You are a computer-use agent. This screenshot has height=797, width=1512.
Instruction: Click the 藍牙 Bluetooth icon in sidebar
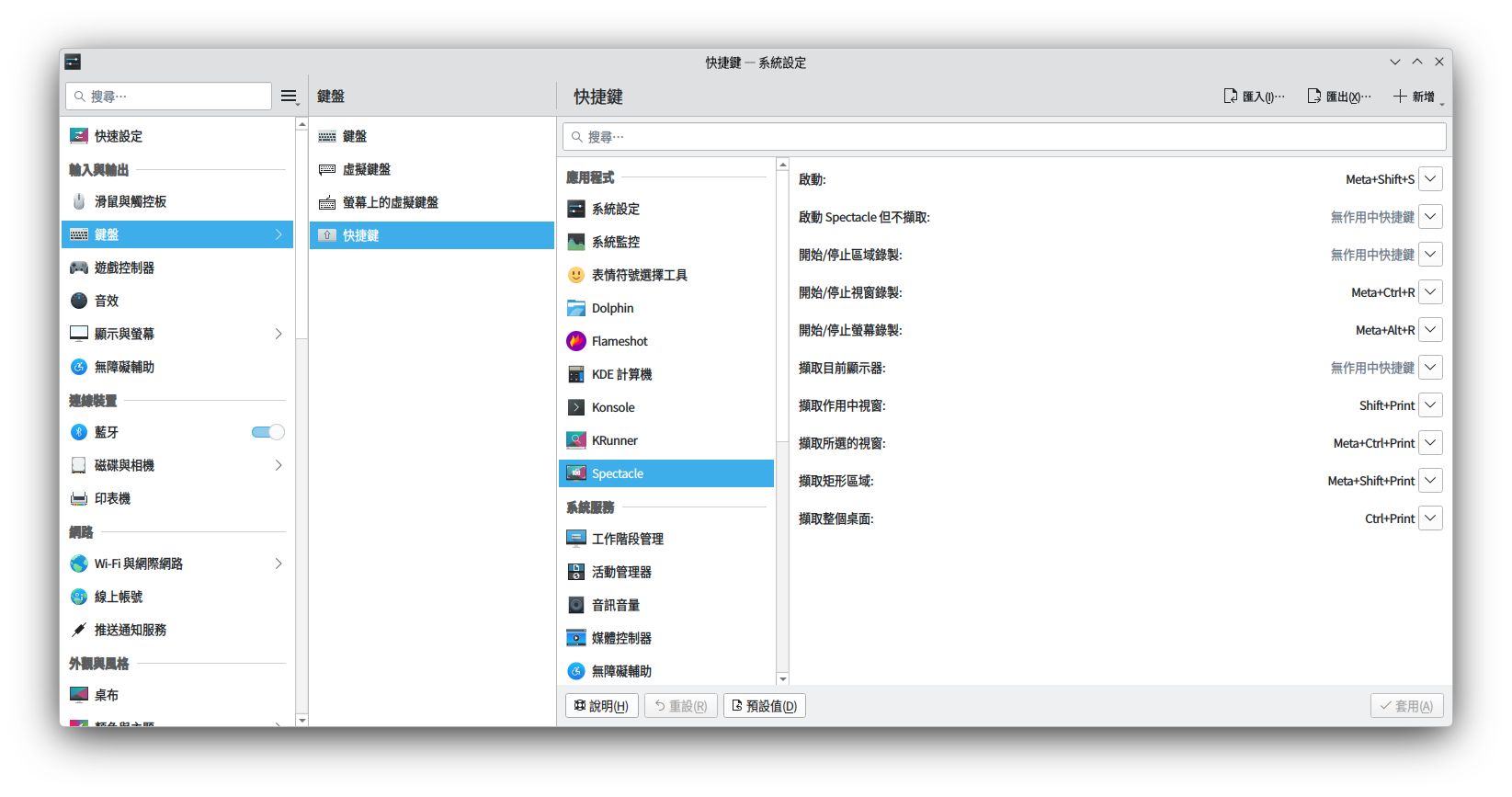(79, 432)
